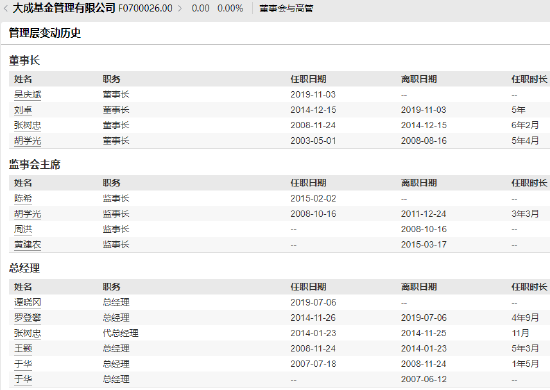
Task: Click the date 2011-12-24 cell
Action: point(423,214)
